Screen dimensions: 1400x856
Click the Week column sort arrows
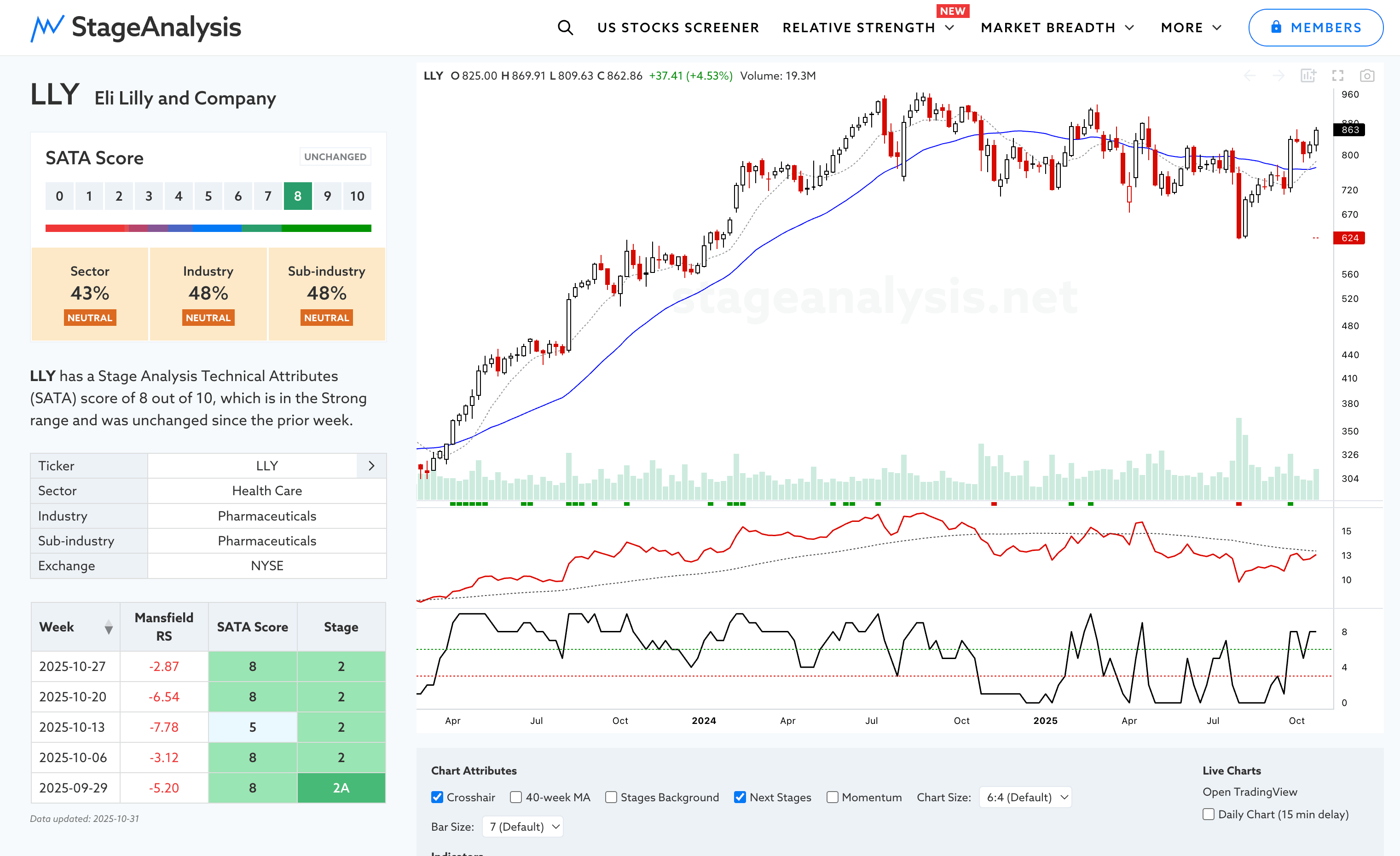click(109, 627)
